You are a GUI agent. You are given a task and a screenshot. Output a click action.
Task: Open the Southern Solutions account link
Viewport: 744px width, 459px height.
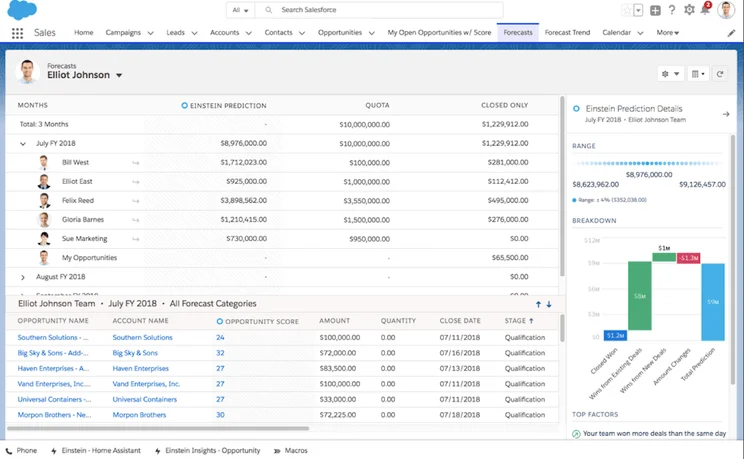click(142, 337)
